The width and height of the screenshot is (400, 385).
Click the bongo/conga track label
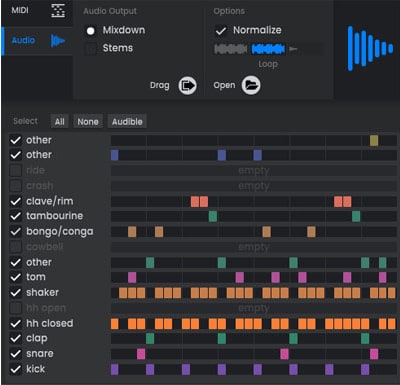[60, 231]
